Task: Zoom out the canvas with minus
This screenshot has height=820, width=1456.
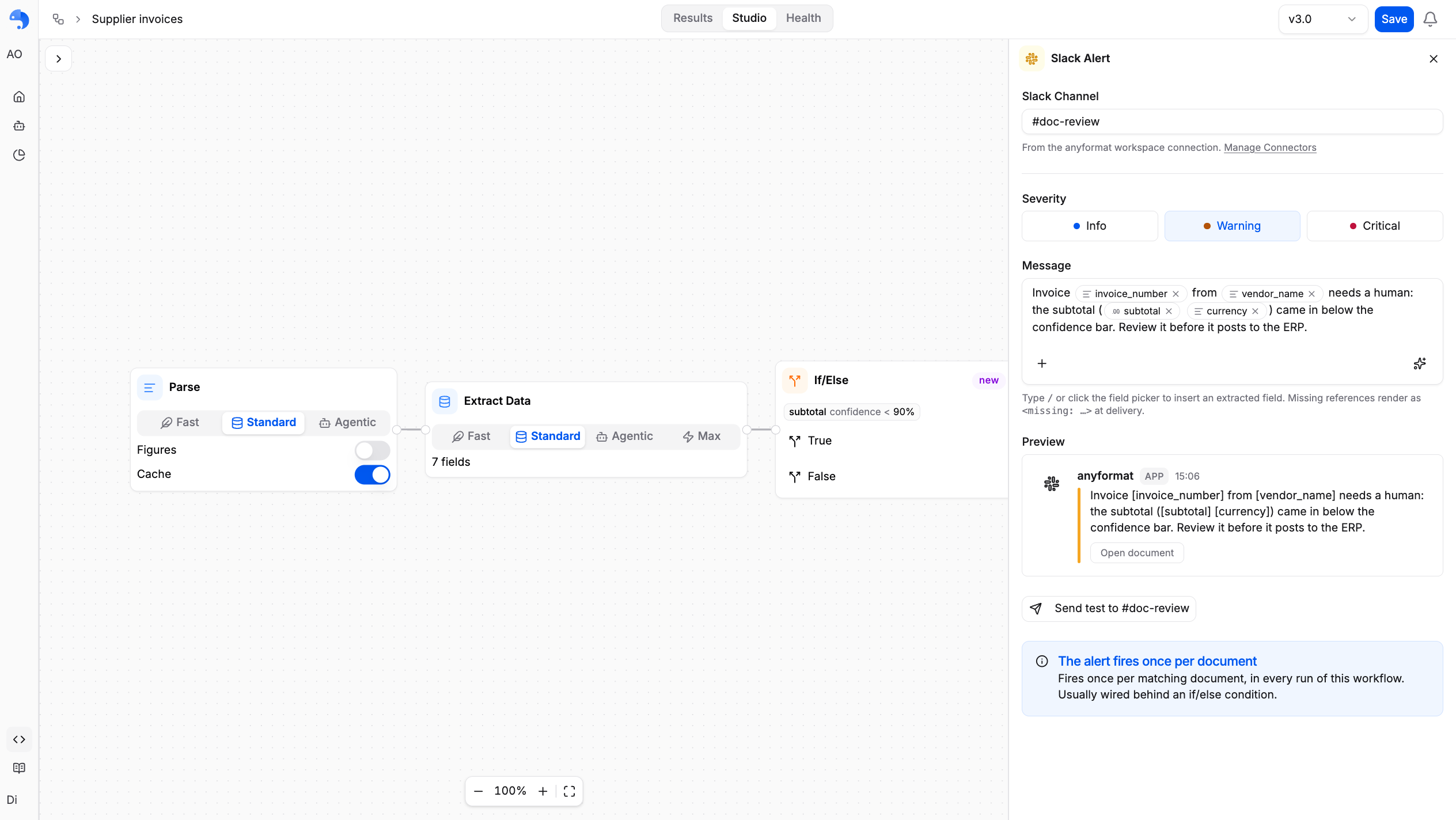Action: pyautogui.click(x=478, y=791)
